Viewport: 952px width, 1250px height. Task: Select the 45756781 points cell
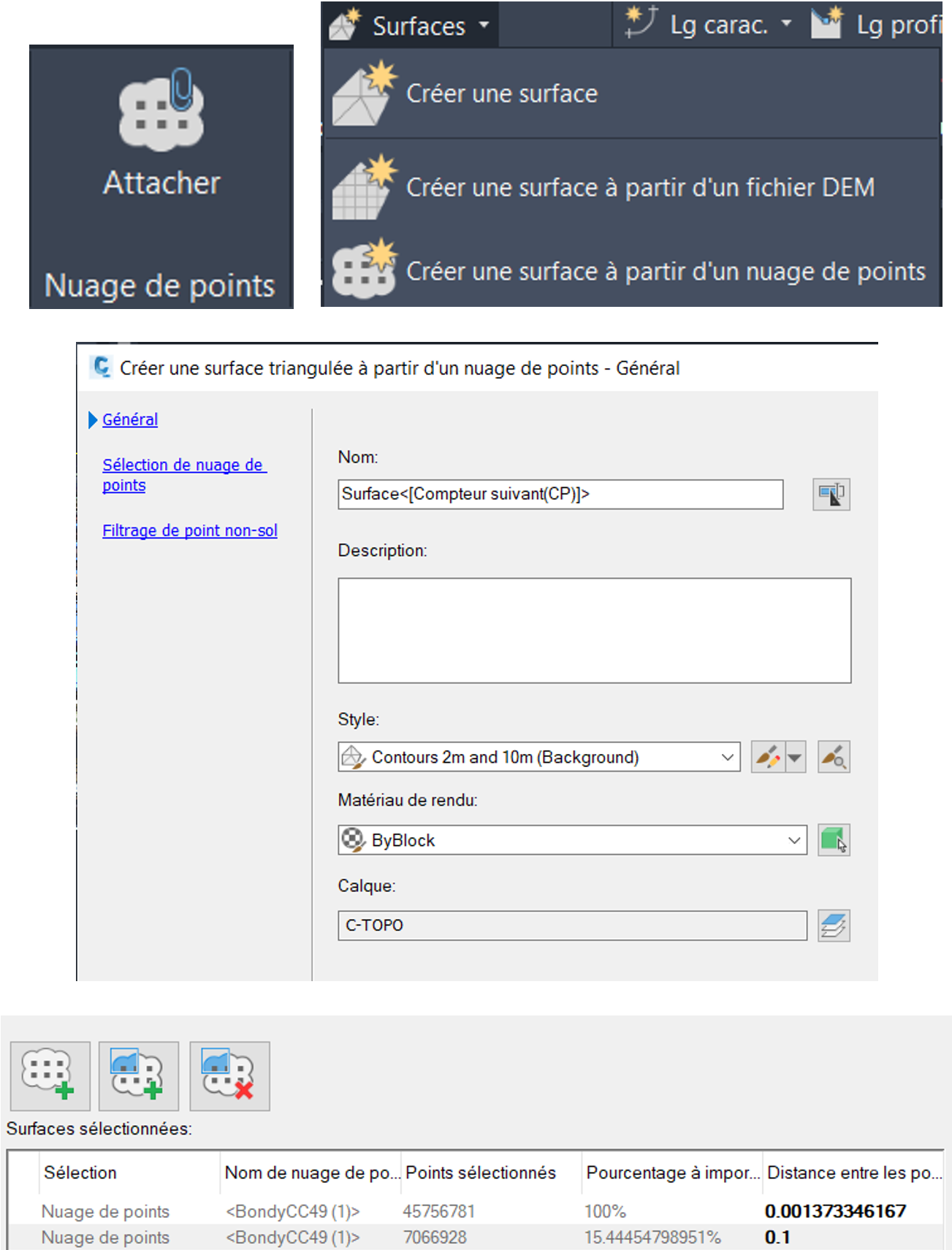(439, 1211)
